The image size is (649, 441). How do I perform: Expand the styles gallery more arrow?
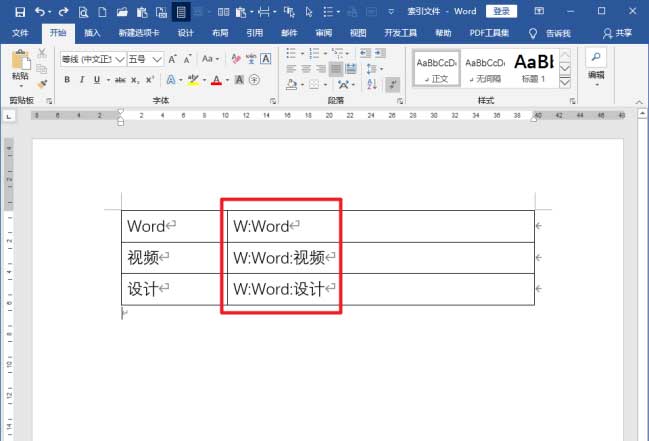coord(565,83)
